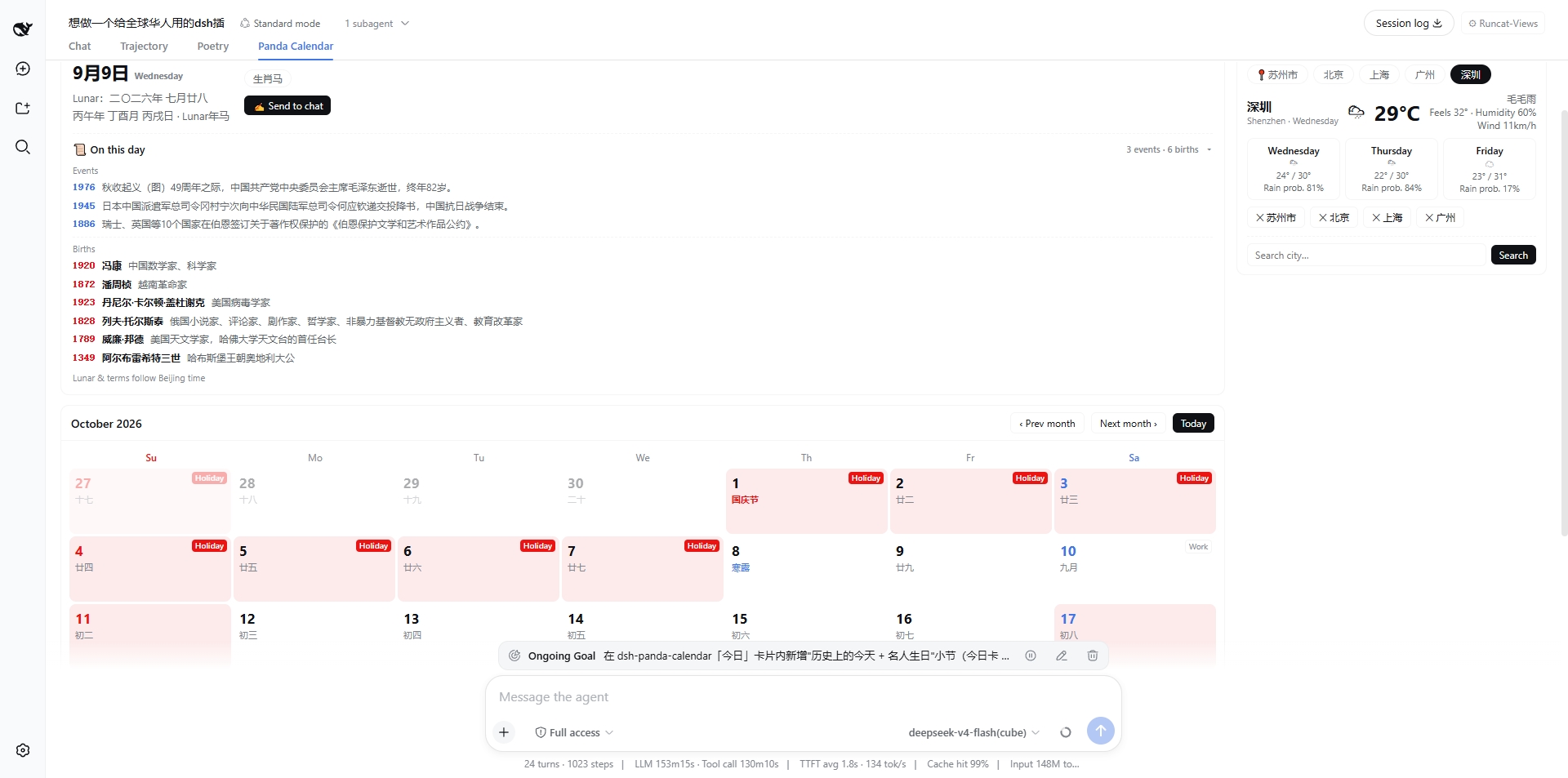Select the Panda Calendar tab
Screen dimensions: 1568x778
(x=296, y=47)
